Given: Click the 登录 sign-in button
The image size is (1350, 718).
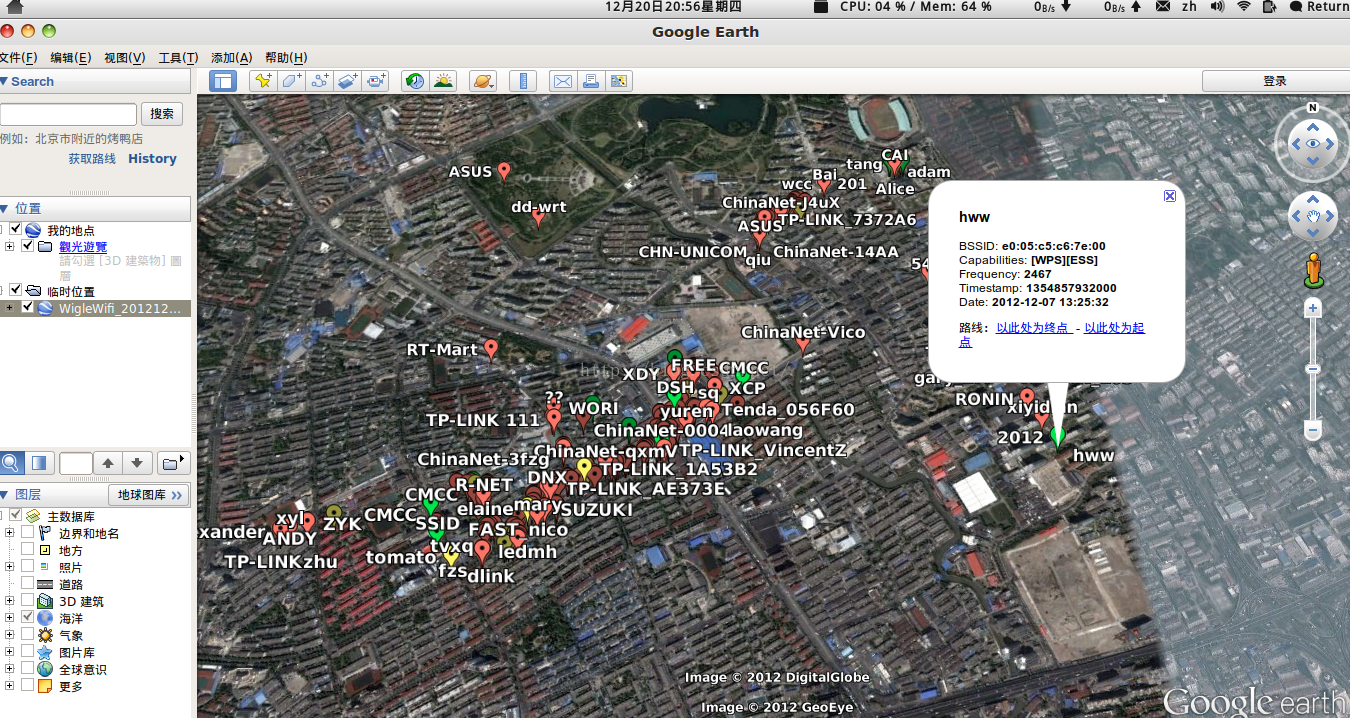Looking at the screenshot, I should pos(1274,81).
